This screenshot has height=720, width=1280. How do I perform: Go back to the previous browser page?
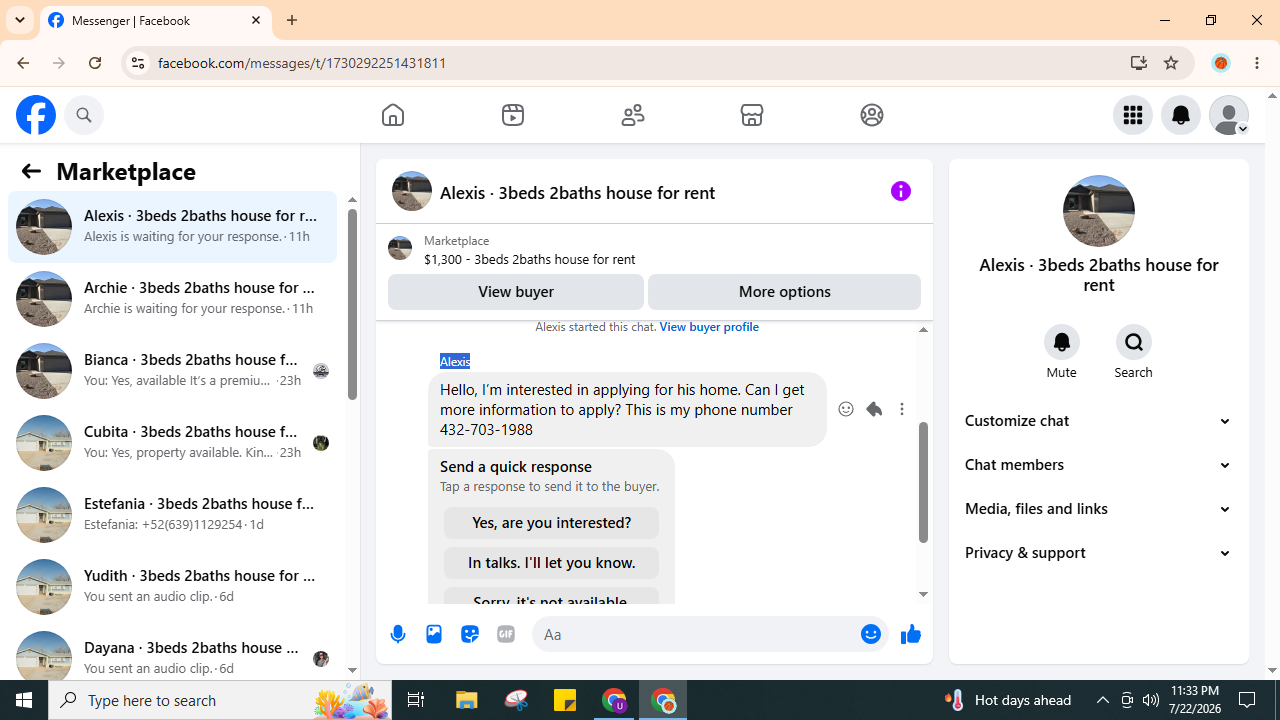pos(23,63)
